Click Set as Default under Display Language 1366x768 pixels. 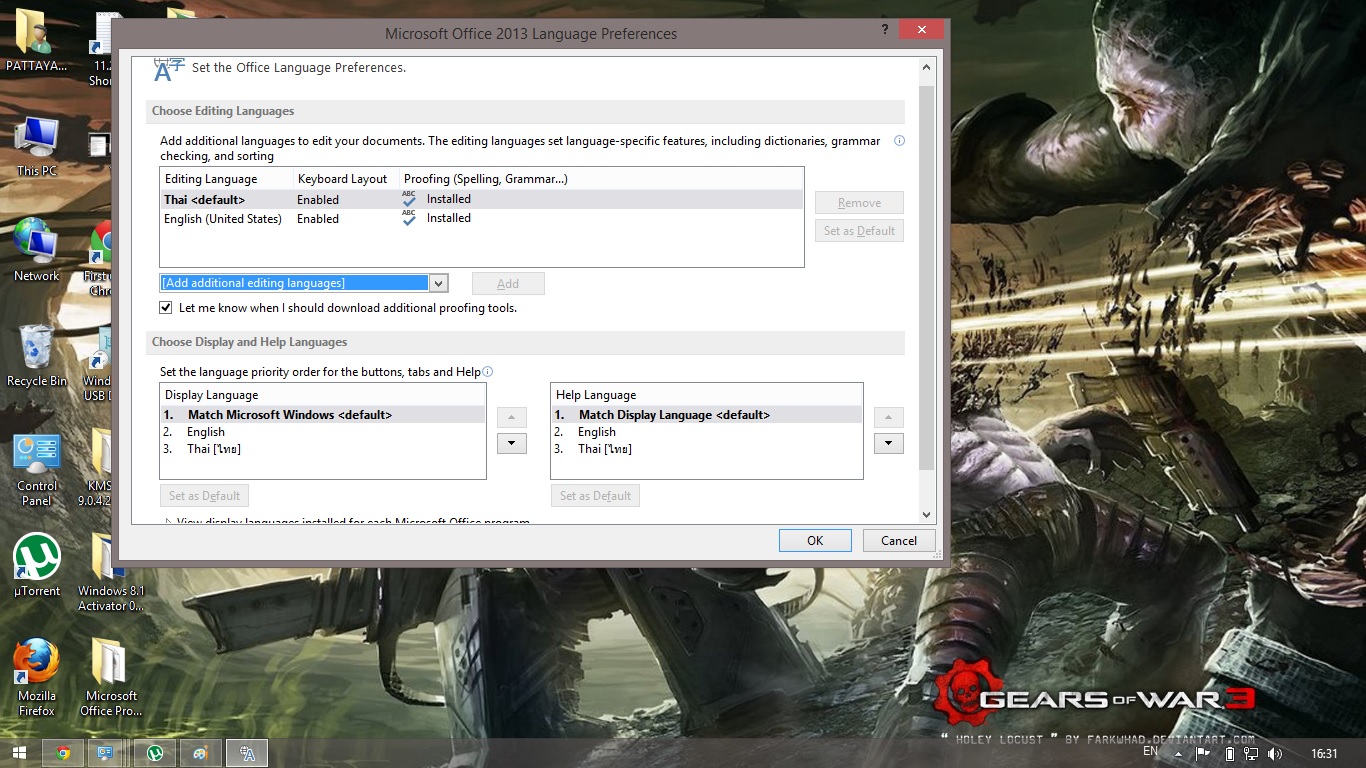pyautogui.click(x=204, y=496)
